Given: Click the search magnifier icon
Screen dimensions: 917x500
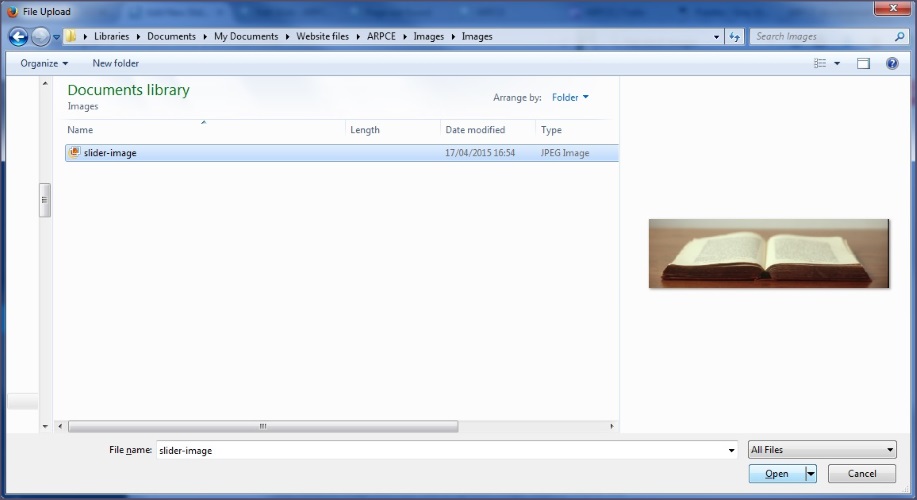Looking at the screenshot, I should 900,37.
